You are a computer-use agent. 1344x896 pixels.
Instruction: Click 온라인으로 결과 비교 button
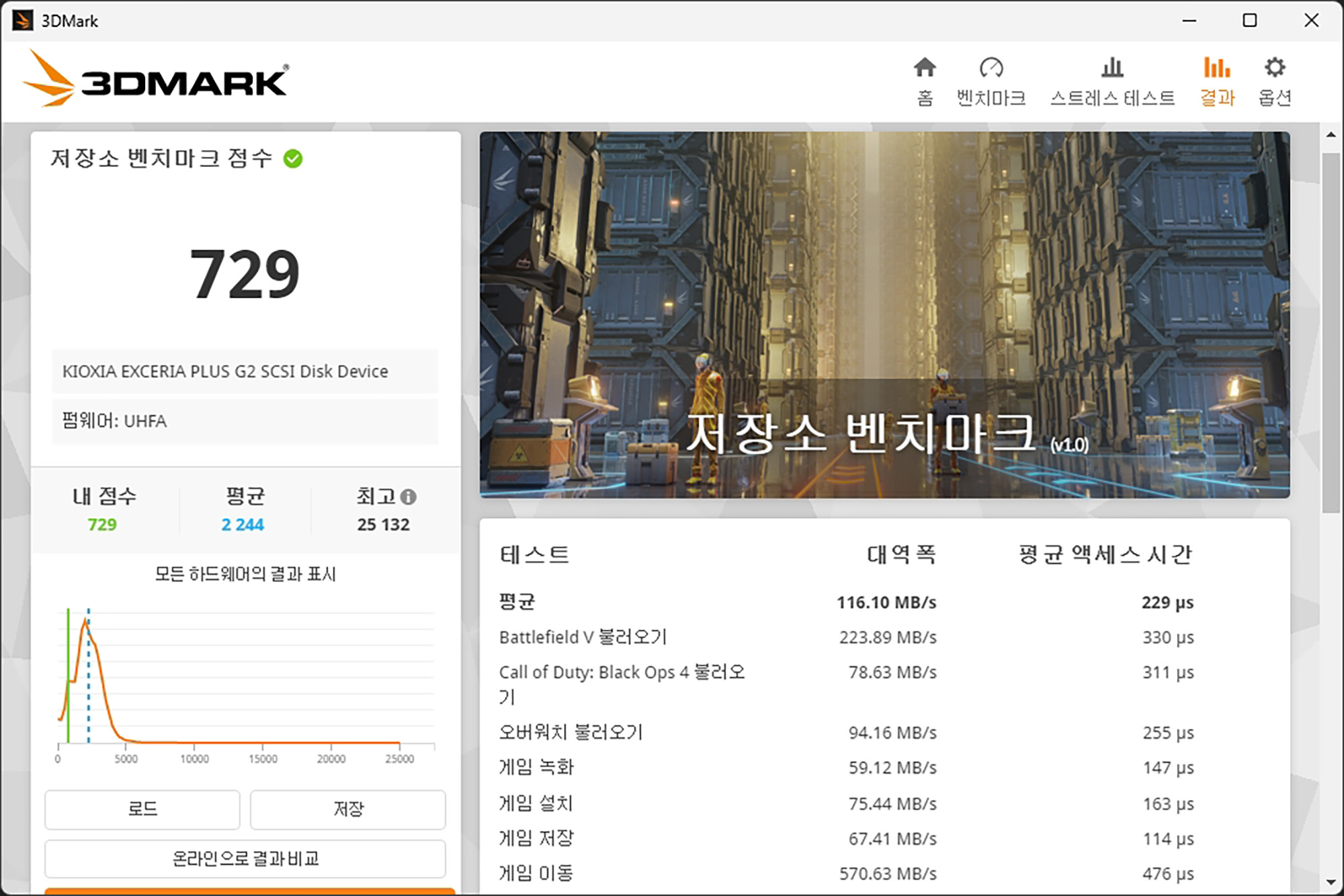[x=245, y=858]
